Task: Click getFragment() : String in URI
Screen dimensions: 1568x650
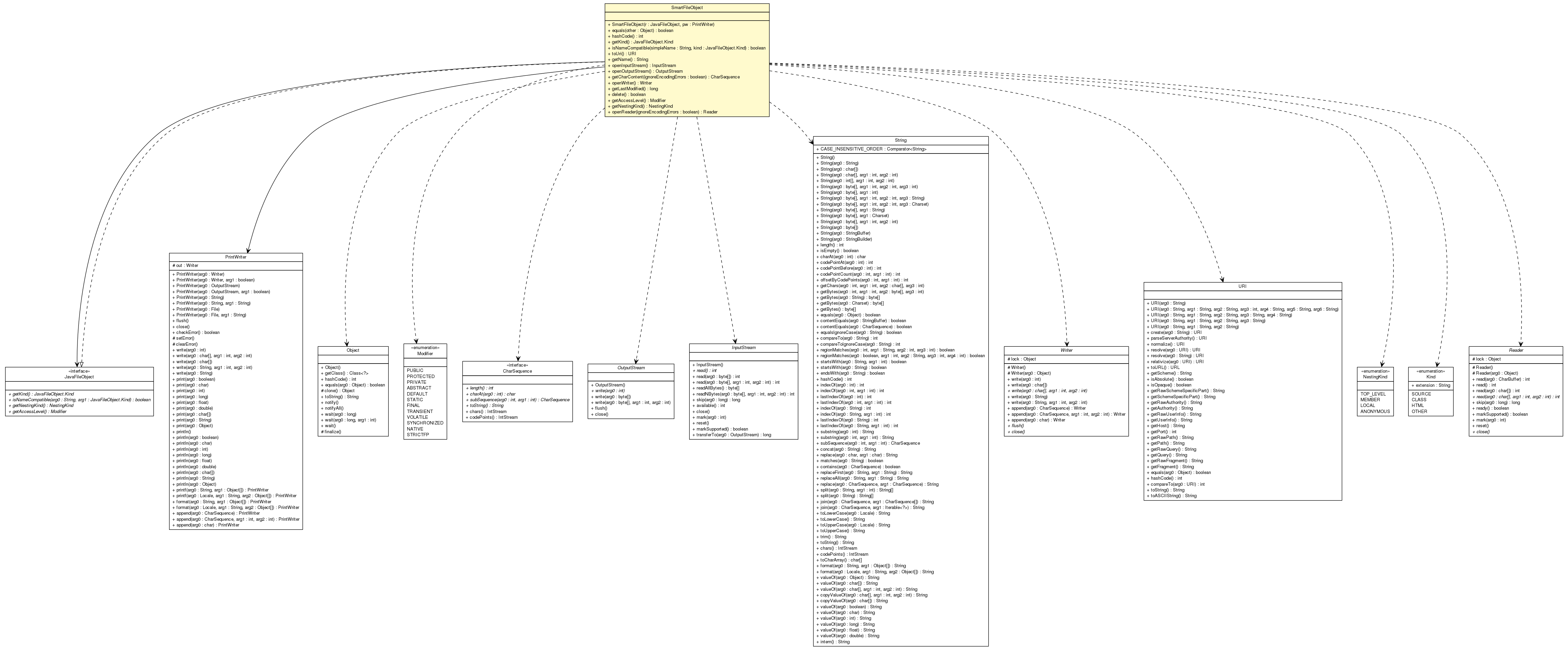Action: pyautogui.click(x=1170, y=467)
